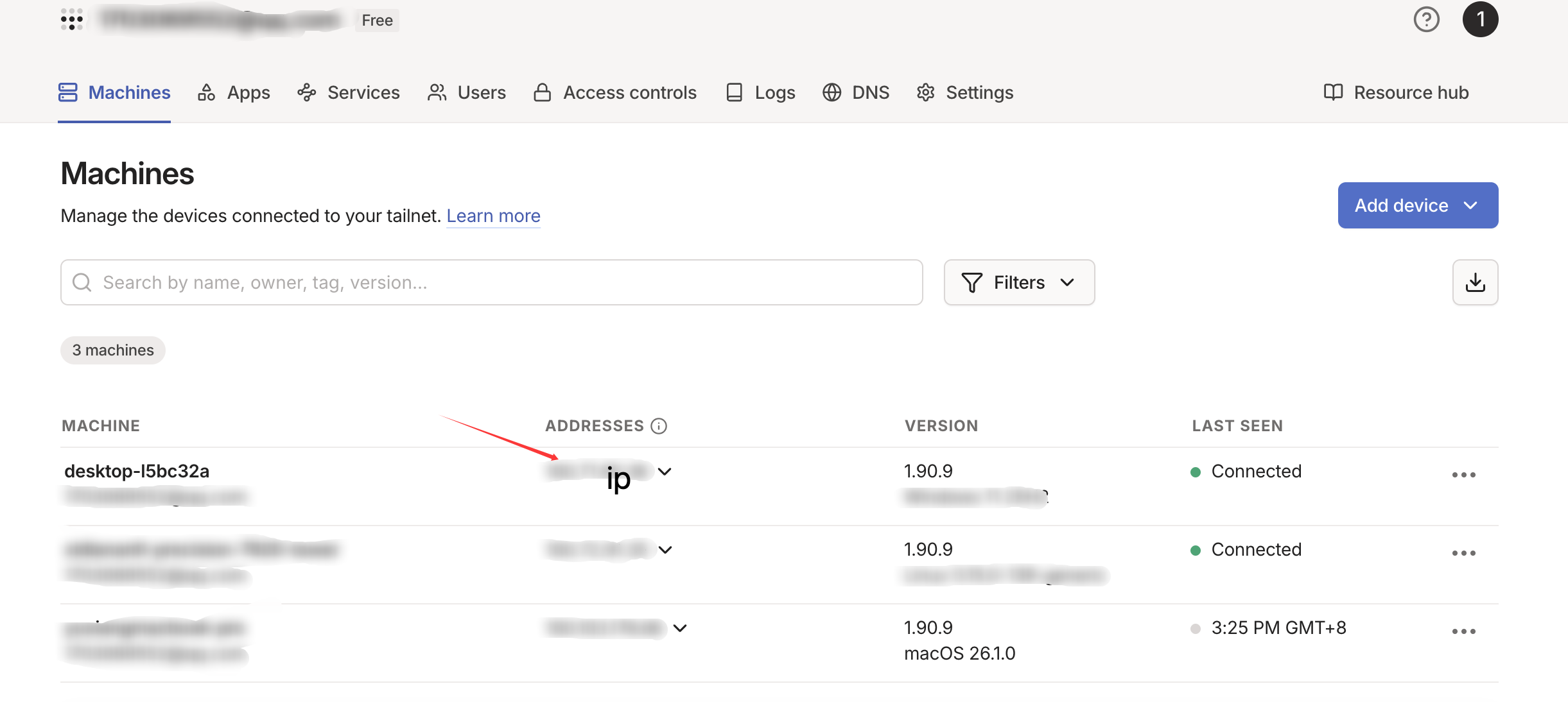Open the user avatar badge
Screen dimensions: 1568x702
point(1480,19)
